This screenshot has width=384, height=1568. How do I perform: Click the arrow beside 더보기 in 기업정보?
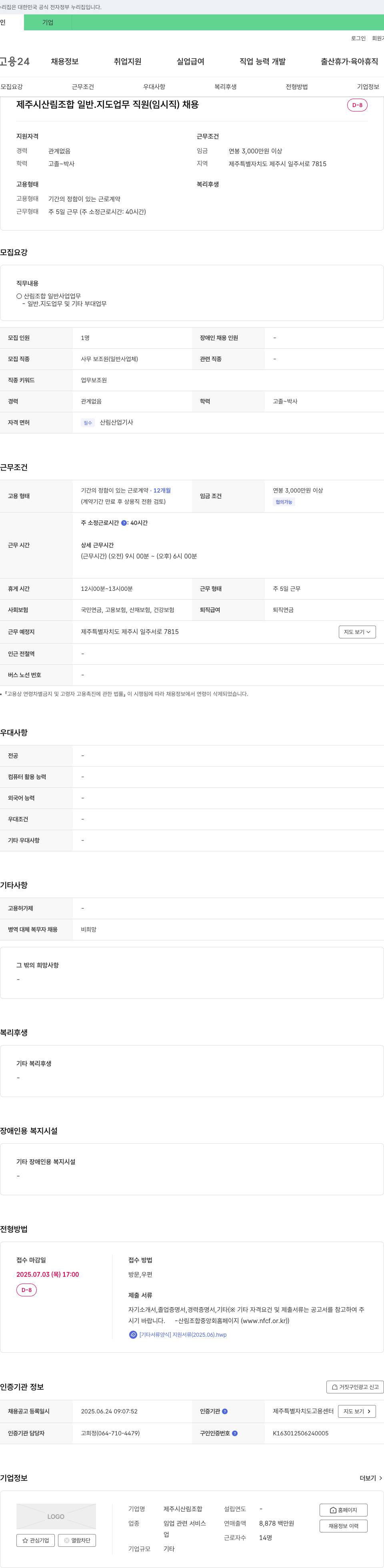pyautogui.click(x=380, y=1478)
